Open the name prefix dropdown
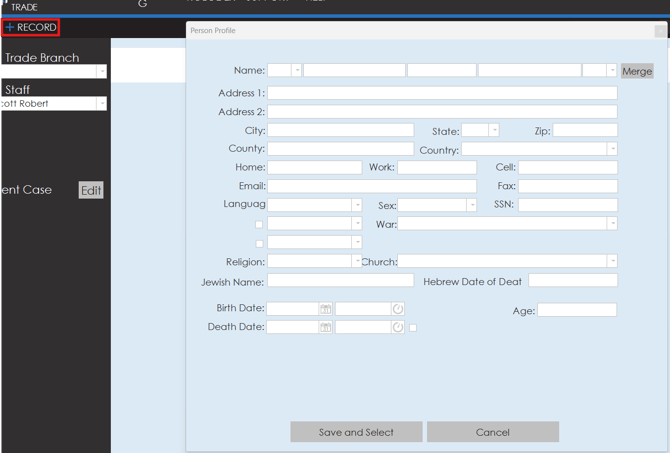Viewport: 670px width, 453px height. [x=296, y=71]
